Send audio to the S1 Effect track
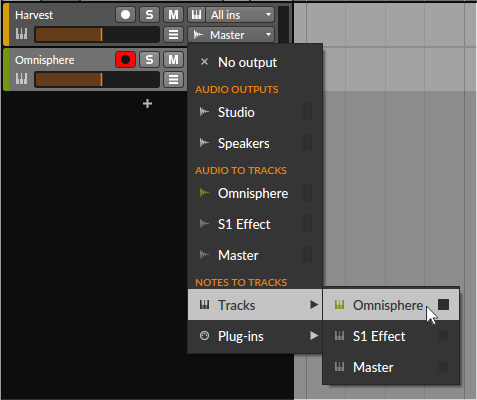 255,224
